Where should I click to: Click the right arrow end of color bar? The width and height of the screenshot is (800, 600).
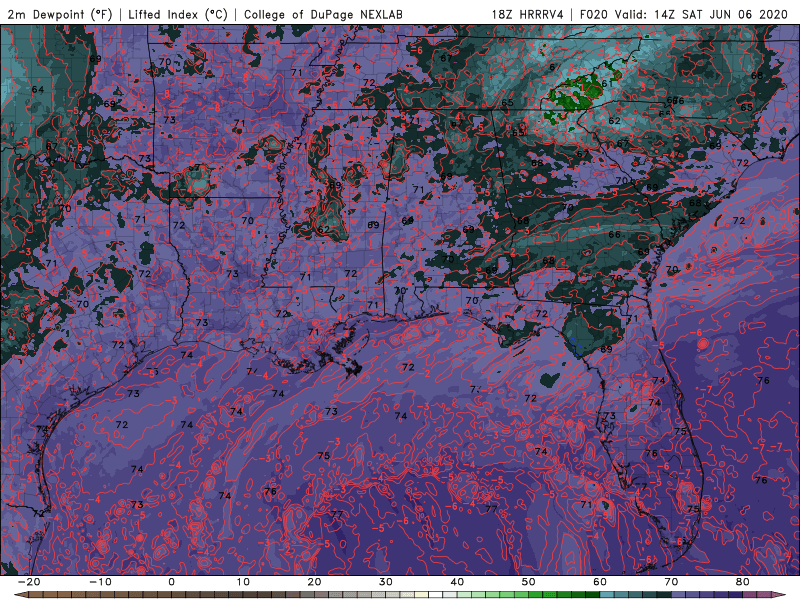pos(779,595)
